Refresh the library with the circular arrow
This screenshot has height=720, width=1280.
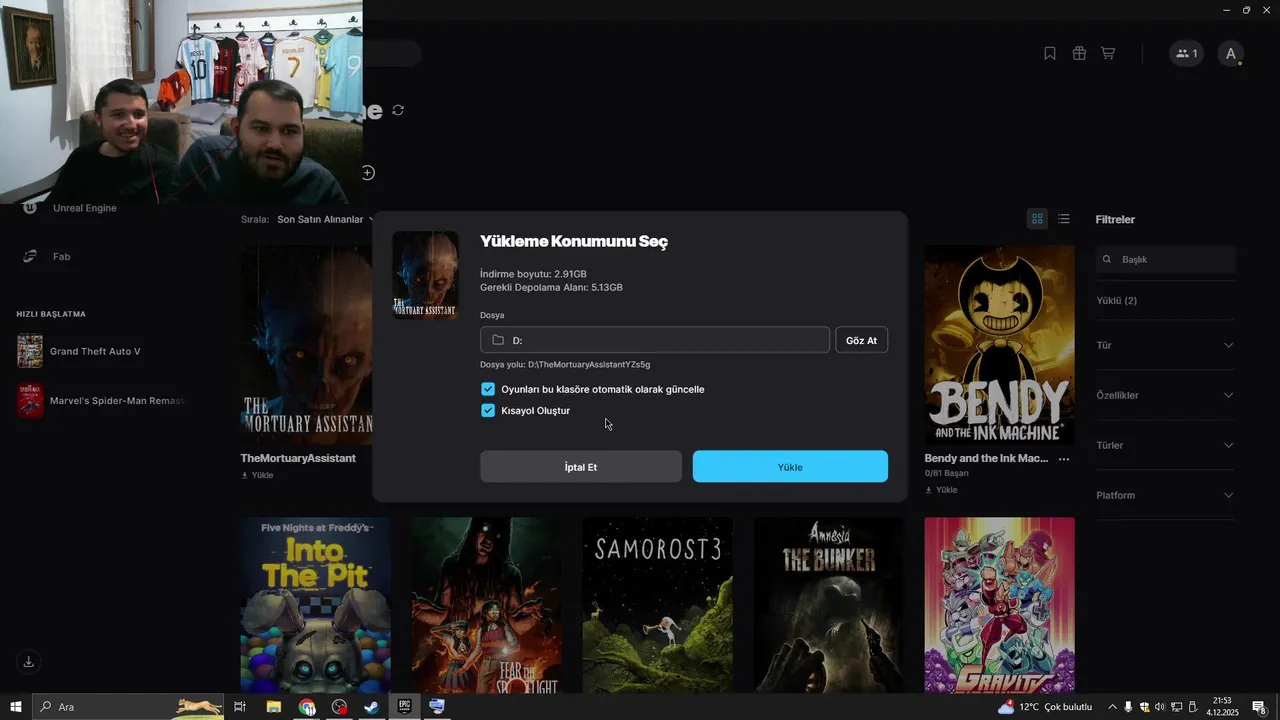click(398, 110)
